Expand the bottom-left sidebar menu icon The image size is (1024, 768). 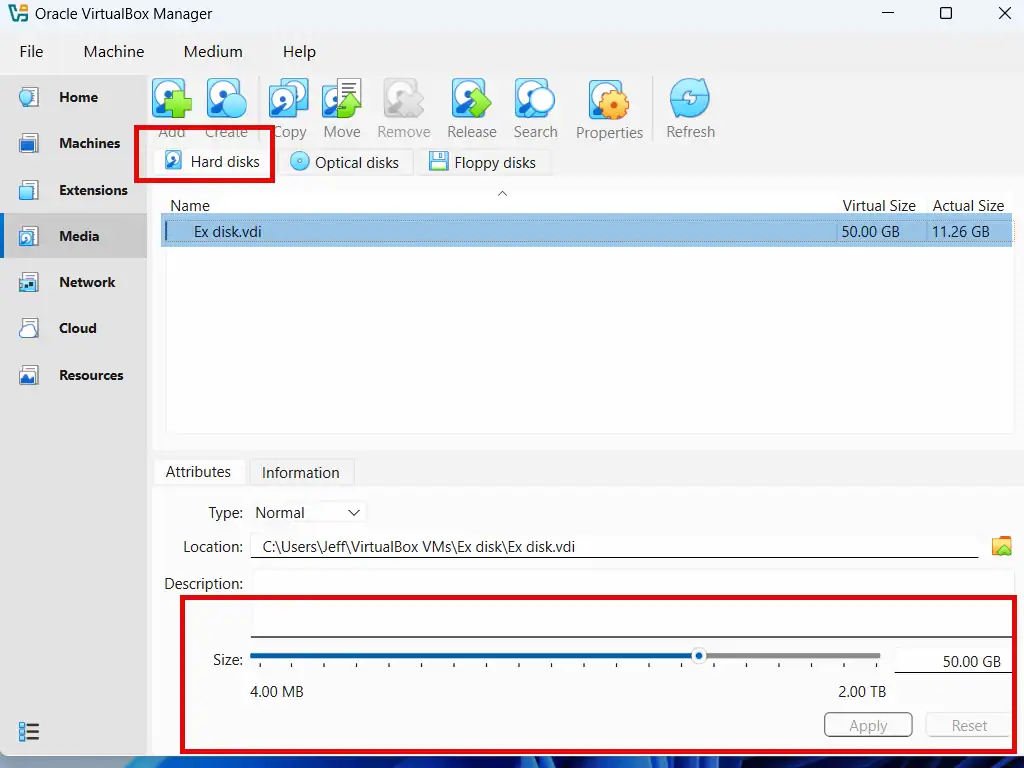pyautogui.click(x=29, y=732)
